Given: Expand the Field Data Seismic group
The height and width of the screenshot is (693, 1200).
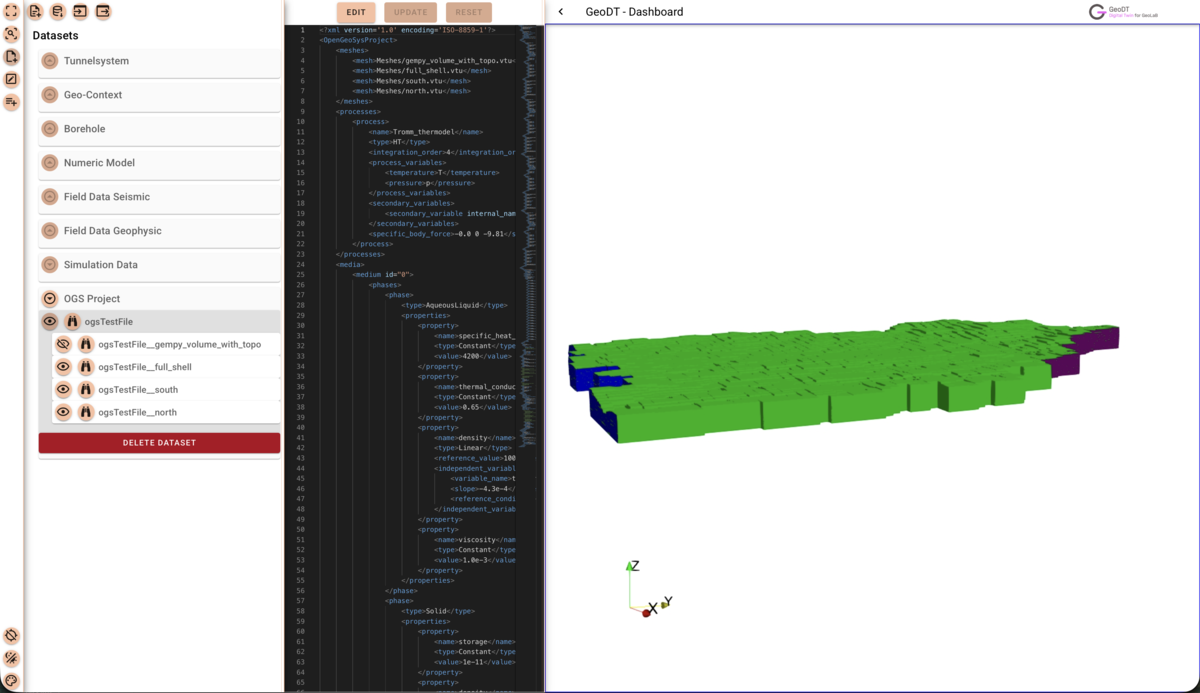Looking at the screenshot, I should (49, 197).
